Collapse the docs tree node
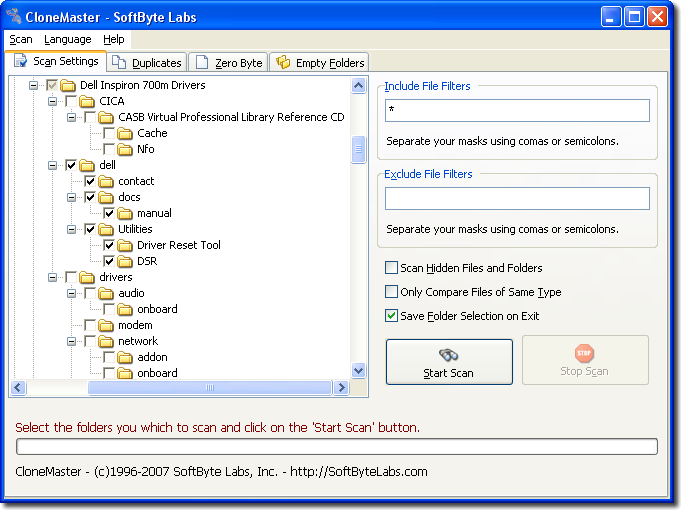The width and height of the screenshot is (681, 510). pyautogui.click(x=71, y=197)
